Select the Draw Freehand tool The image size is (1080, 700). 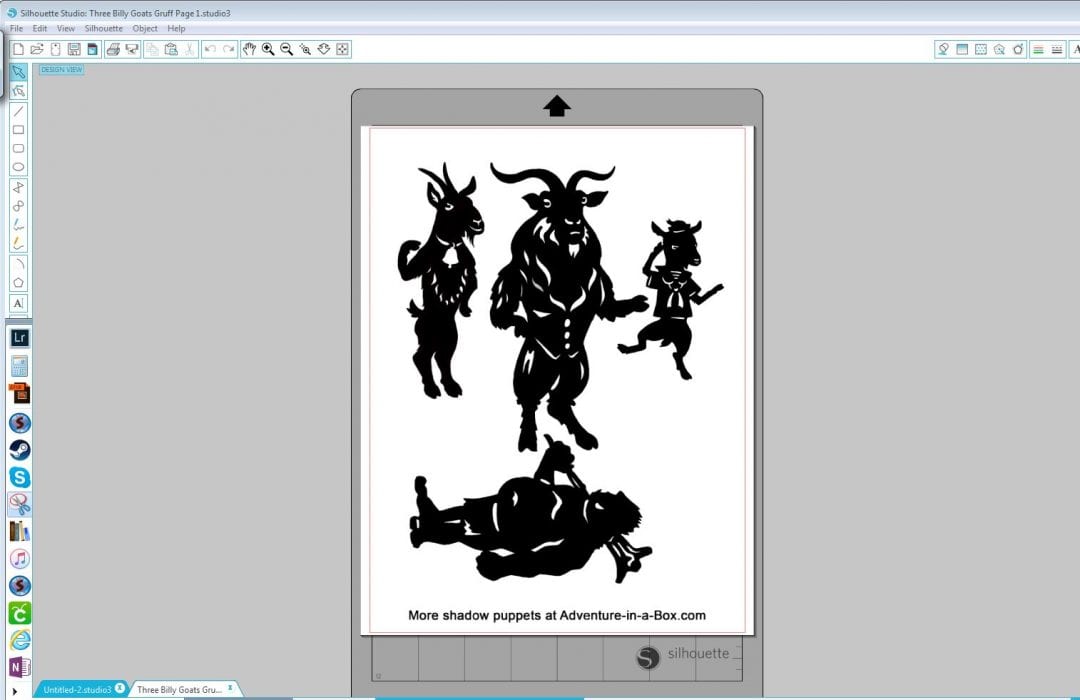[x=19, y=225]
